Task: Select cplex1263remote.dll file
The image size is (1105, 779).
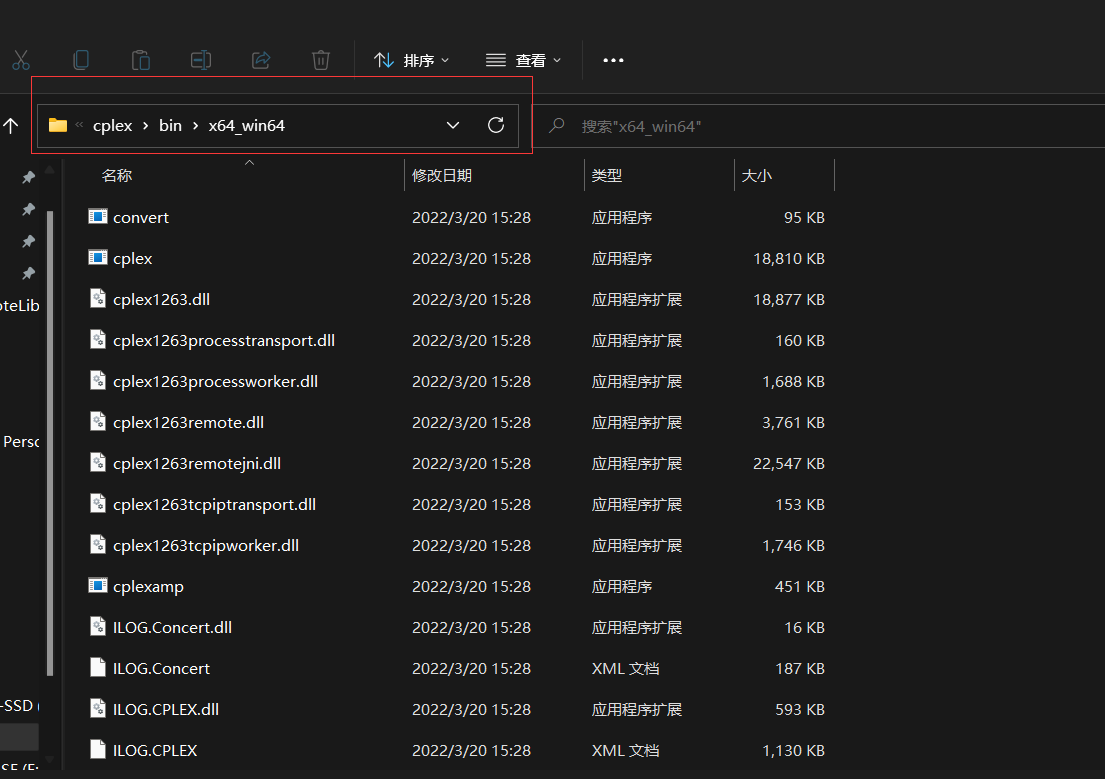Action: (457, 422)
